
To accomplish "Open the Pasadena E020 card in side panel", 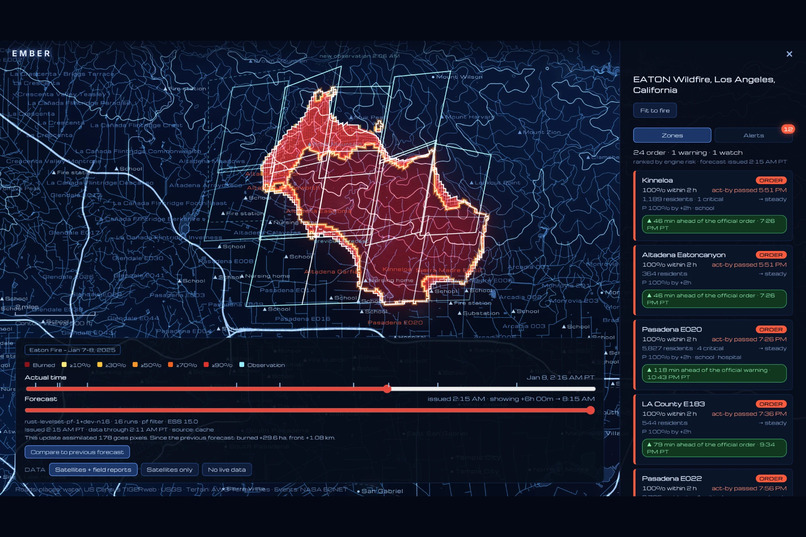I will [x=714, y=355].
